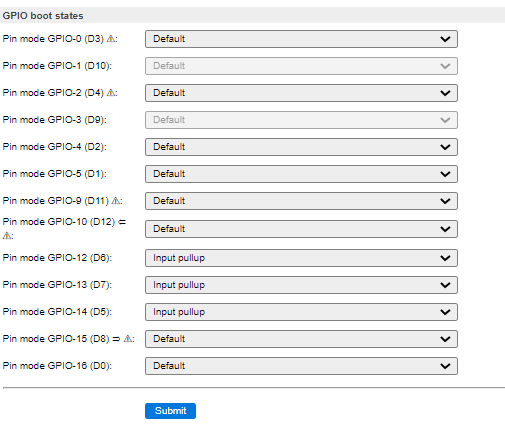Open the GPIO-16 (D0) pin mode dropdown
The width and height of the screenshot is (505, 430).
[x=301, y=366]
